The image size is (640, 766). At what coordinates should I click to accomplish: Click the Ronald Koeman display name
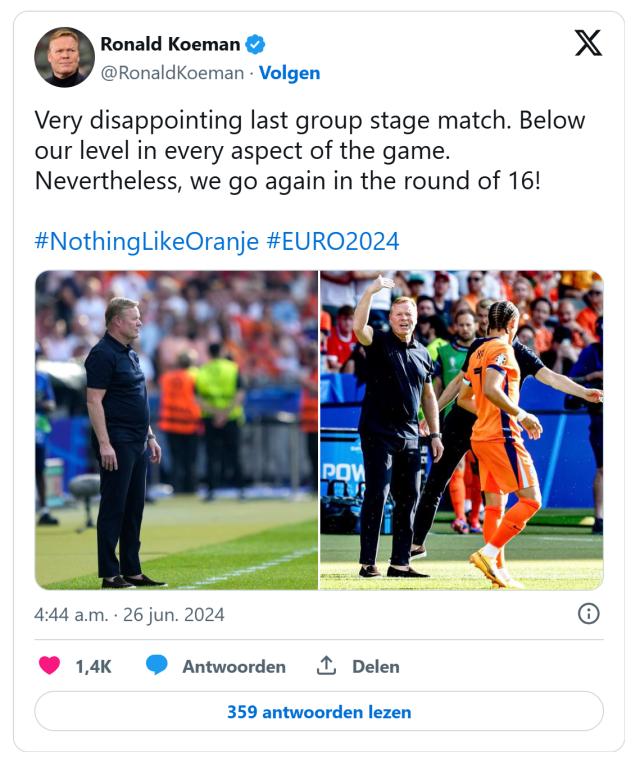pos(170,44)
